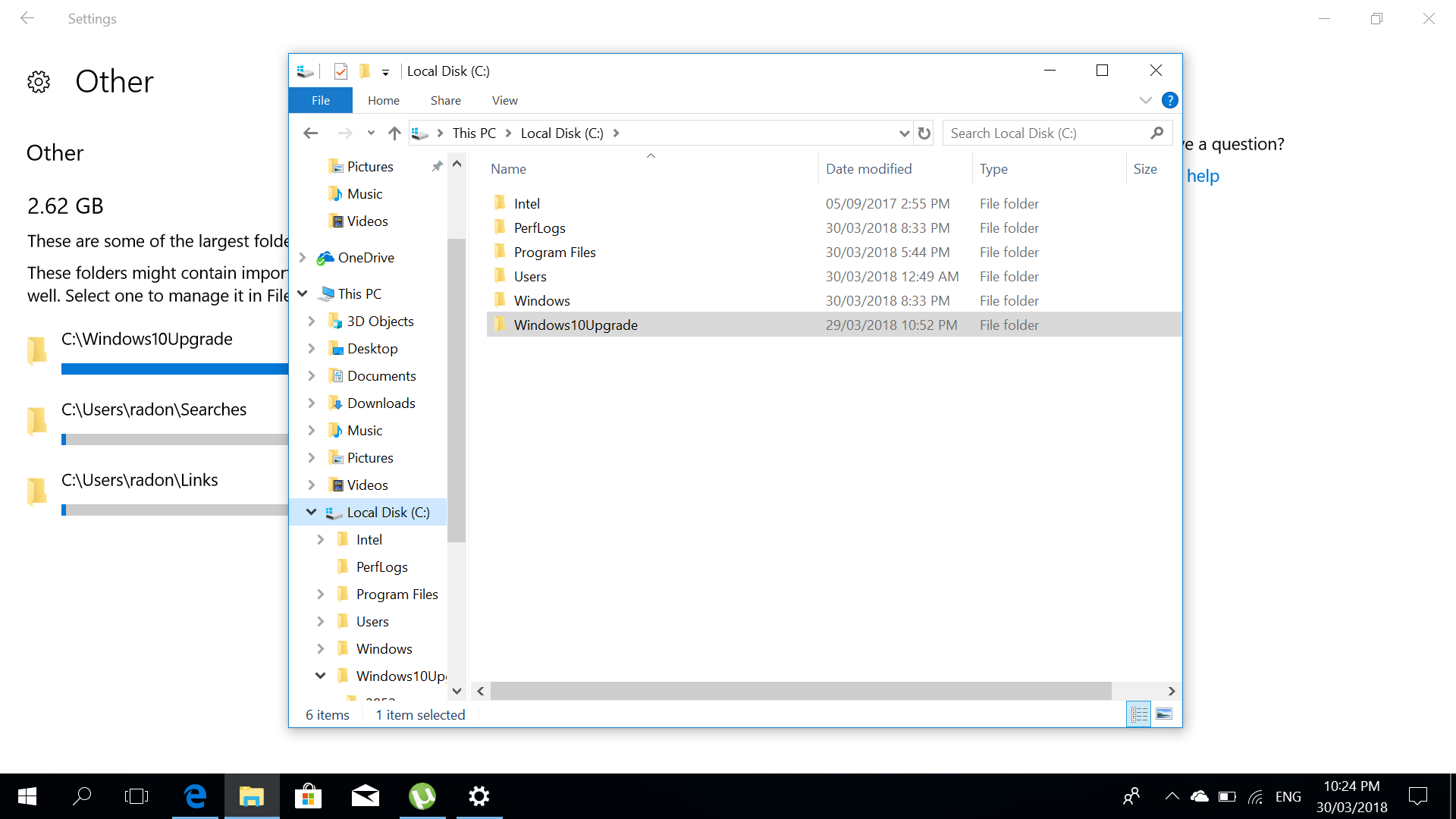Open uTorrent from the taskbar

click(422, 796)
